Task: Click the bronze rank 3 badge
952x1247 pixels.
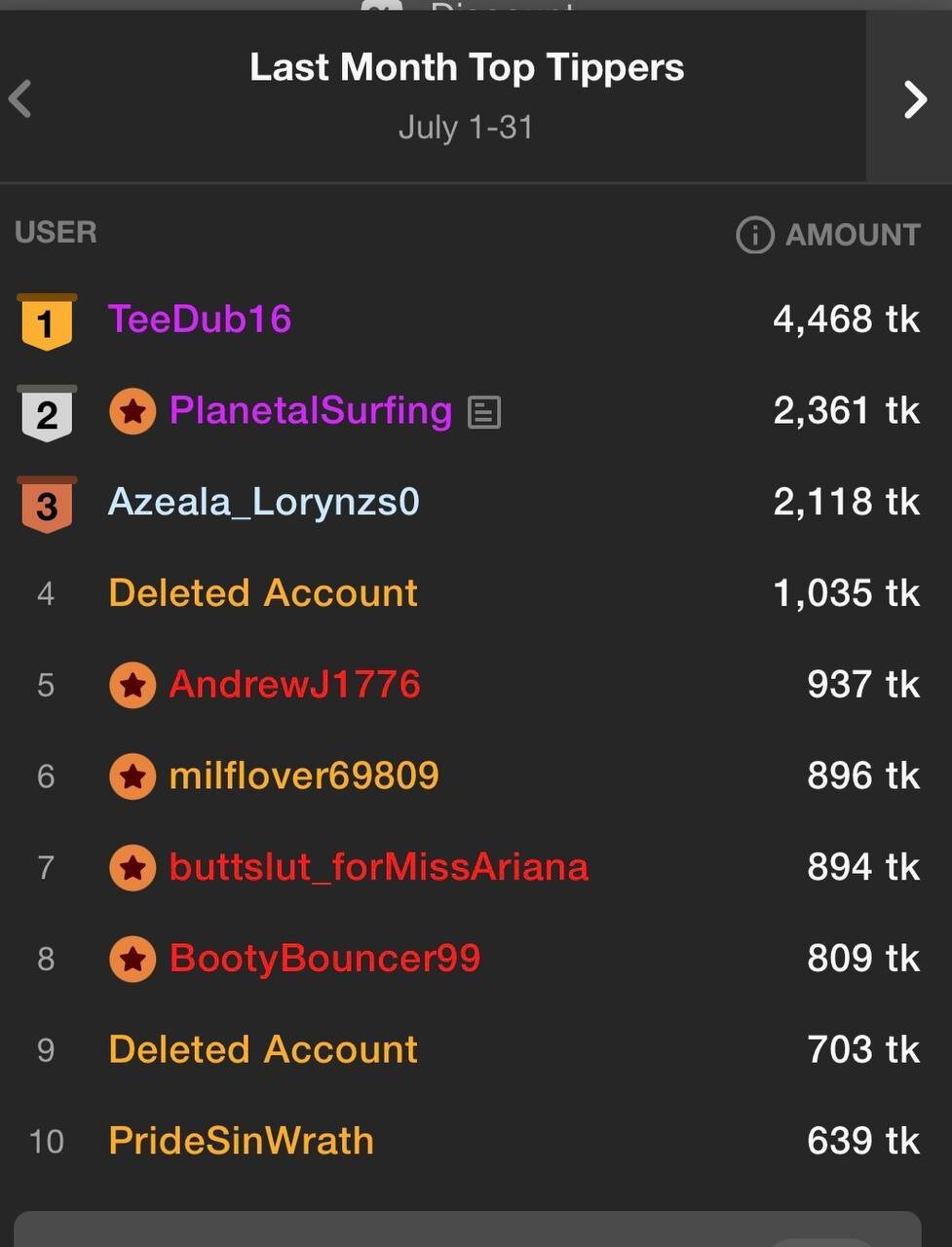Action: [46, 504]
